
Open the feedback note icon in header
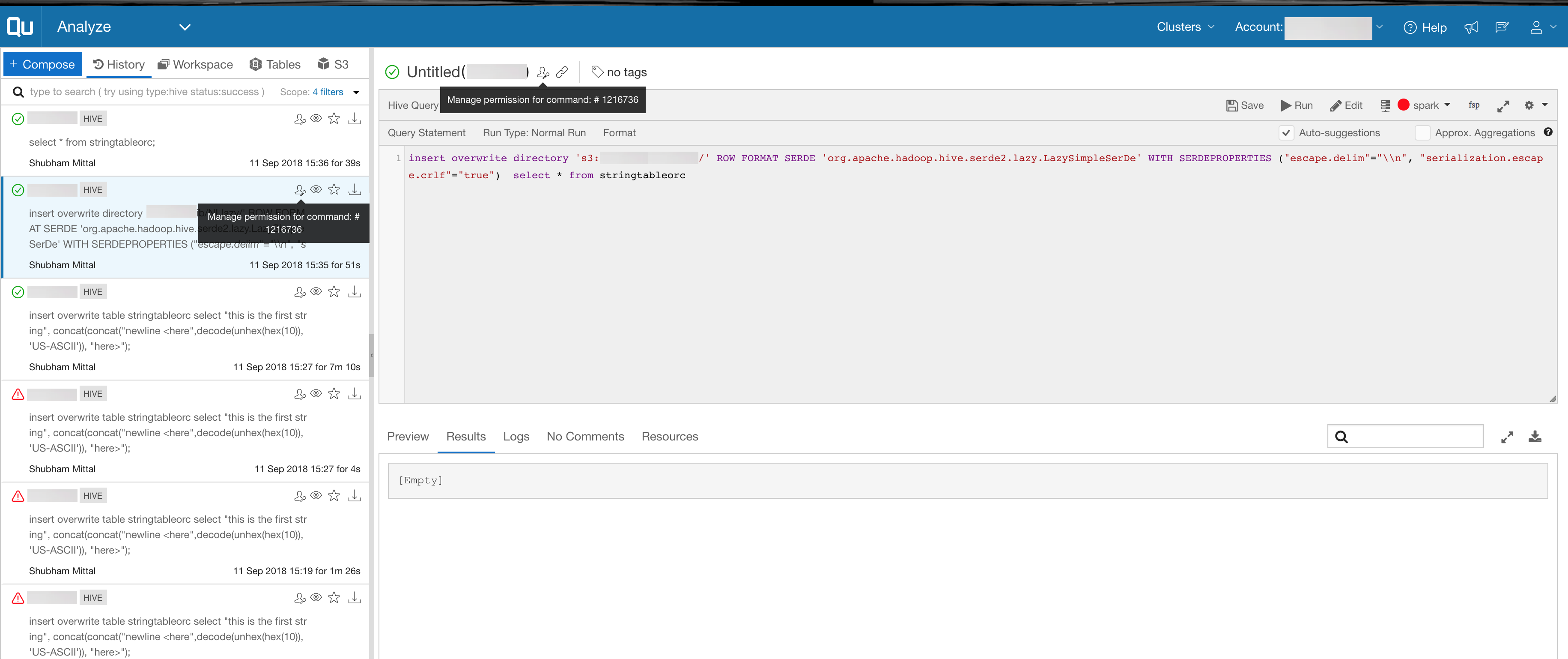(x=1502, y=27)
